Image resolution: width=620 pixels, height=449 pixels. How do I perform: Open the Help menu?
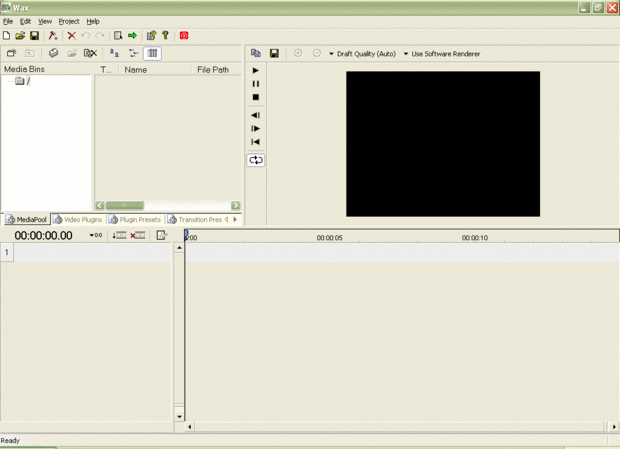pos(93,21)
